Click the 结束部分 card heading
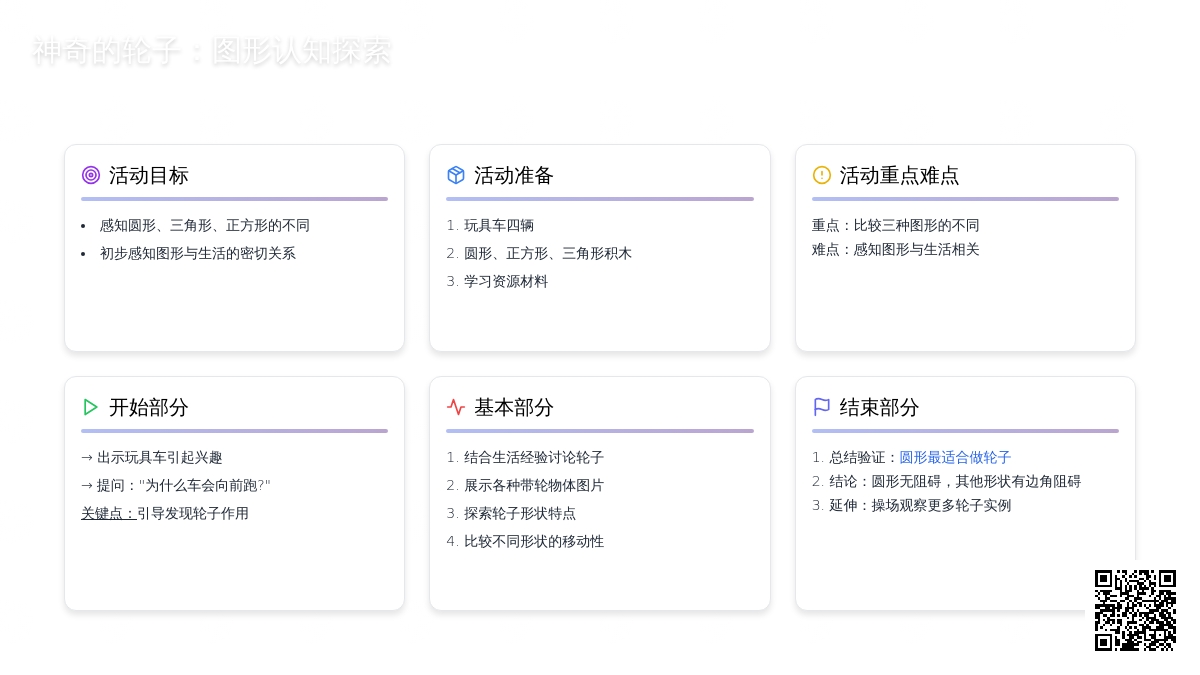Viewport: 1200px width, 675px height. tap(880, 407)
